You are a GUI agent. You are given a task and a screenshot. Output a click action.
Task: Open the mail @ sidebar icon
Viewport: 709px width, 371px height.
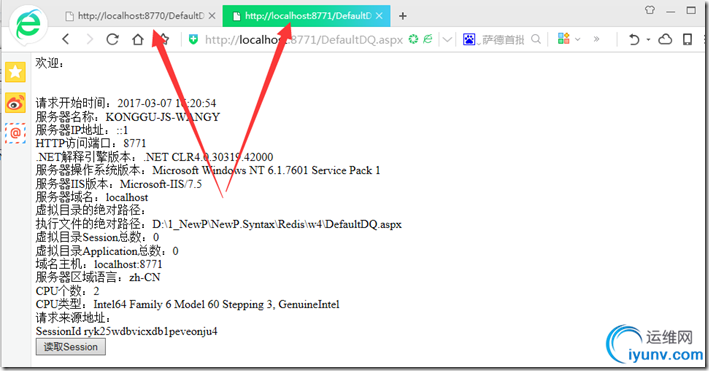coord(15,133)
